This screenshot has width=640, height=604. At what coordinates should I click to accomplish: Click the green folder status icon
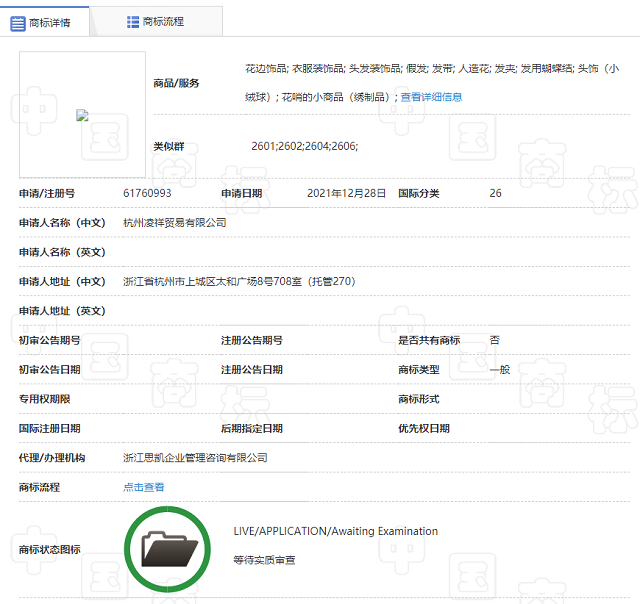tap(169, 549)
